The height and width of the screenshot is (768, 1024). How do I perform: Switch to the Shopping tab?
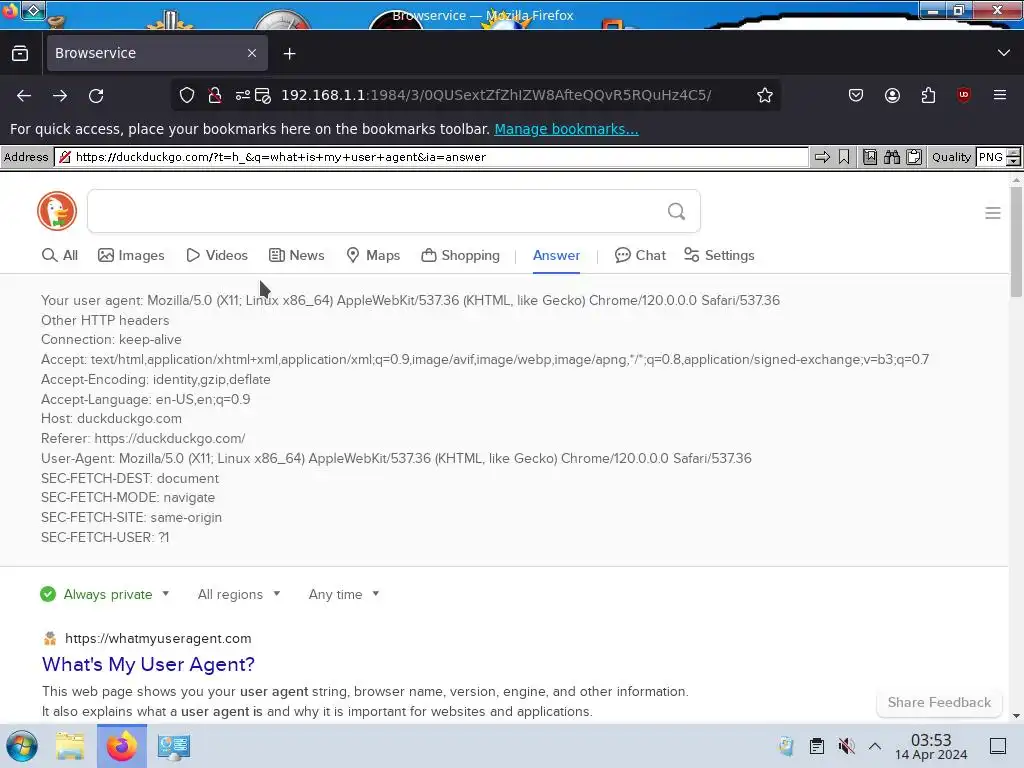(x=460, y=255)
